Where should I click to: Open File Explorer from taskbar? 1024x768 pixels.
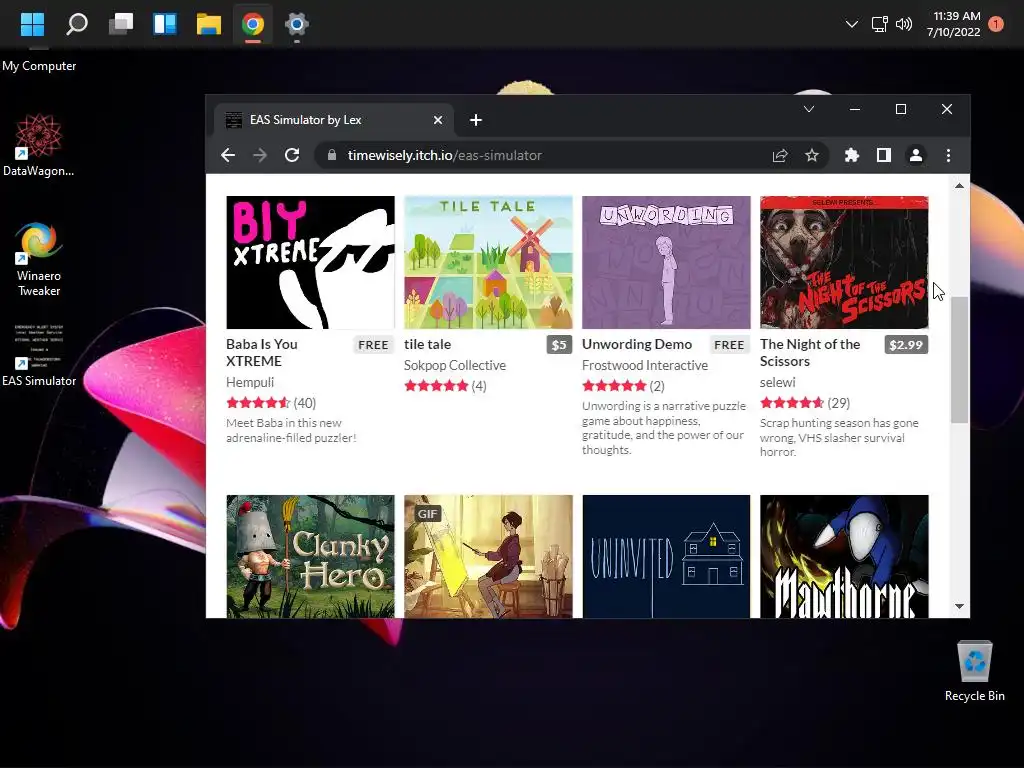(x=209, y=25)
